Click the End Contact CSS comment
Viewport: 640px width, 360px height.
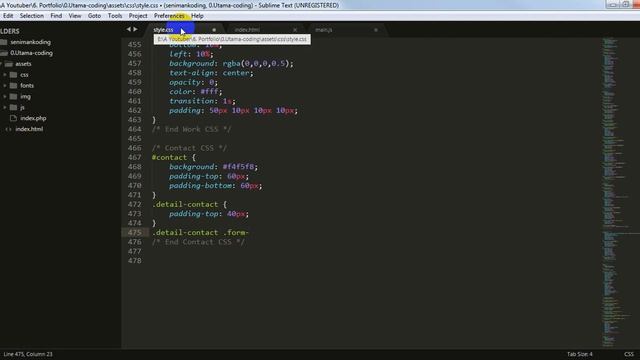(x=198, y=242)
